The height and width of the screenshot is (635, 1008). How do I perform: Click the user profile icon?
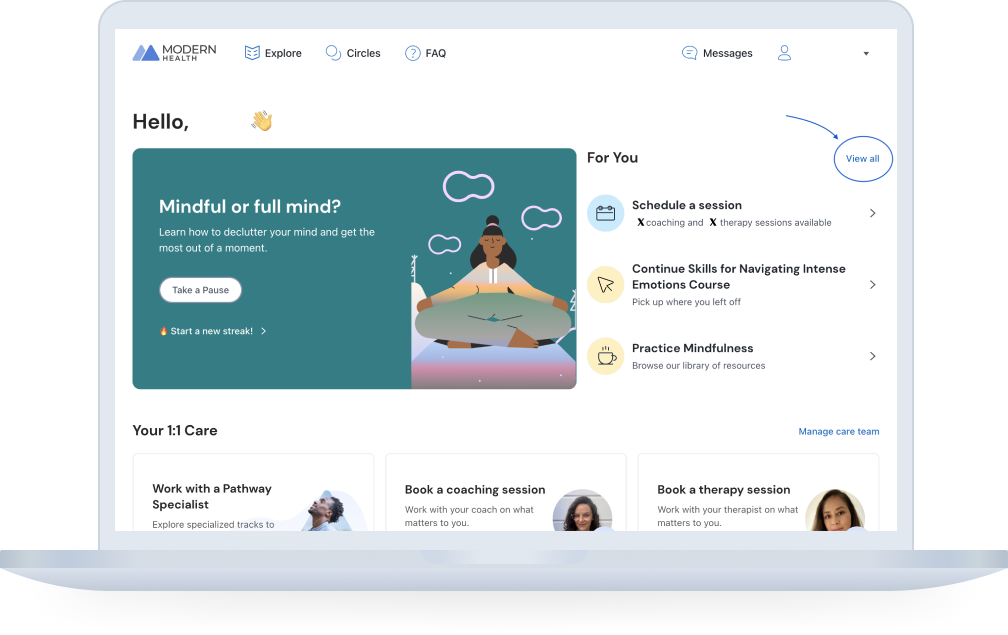(x=784, y=53)
